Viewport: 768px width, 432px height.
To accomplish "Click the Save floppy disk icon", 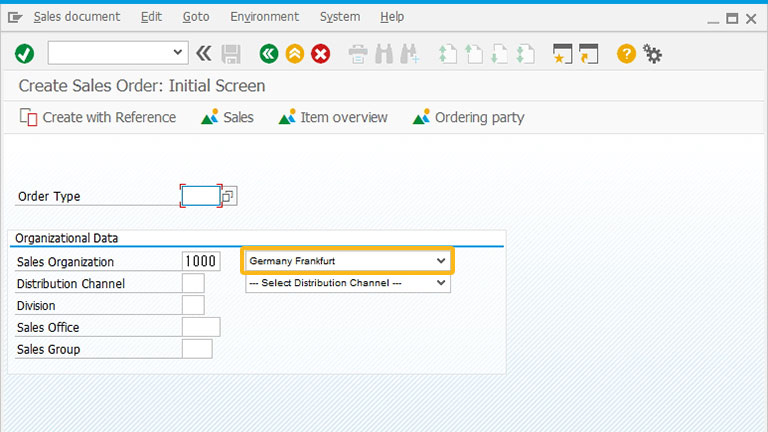I will tap(231, 54).
